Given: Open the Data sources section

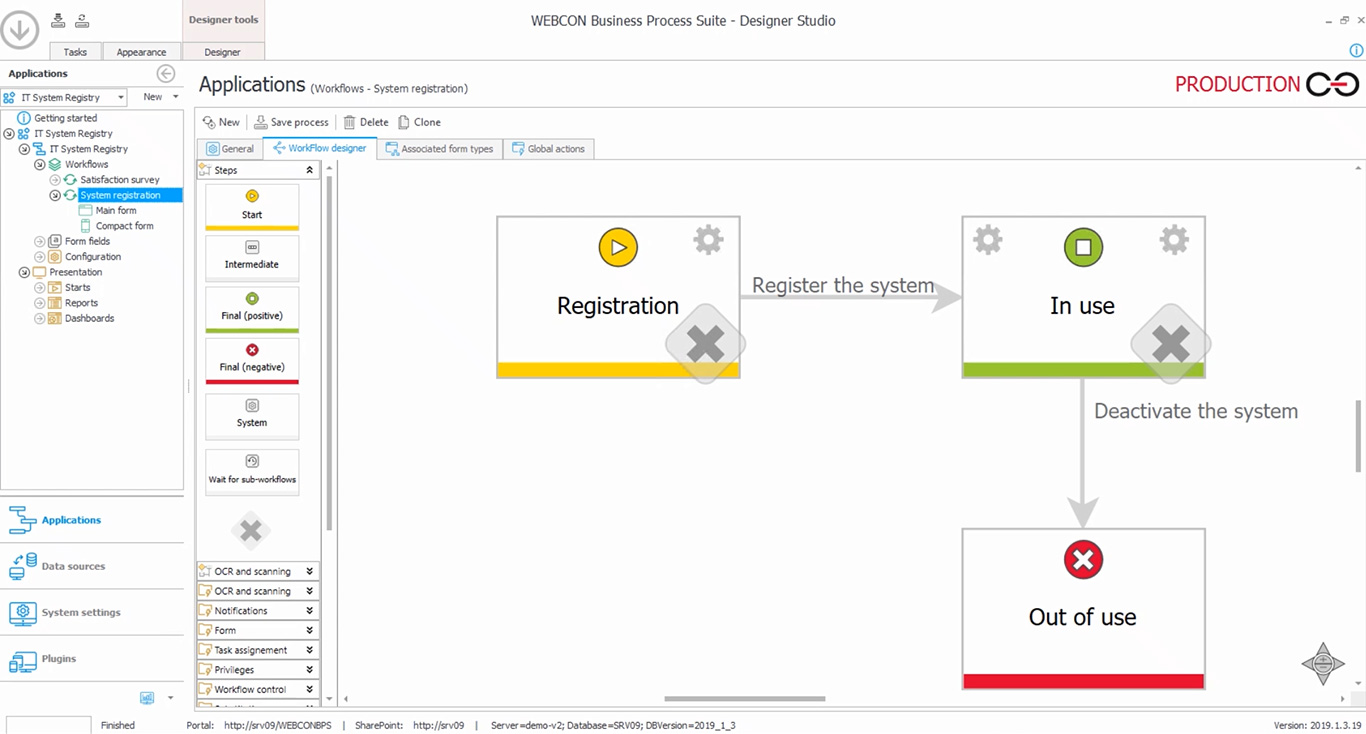Looking at the screenshot, I should [73, 566].
